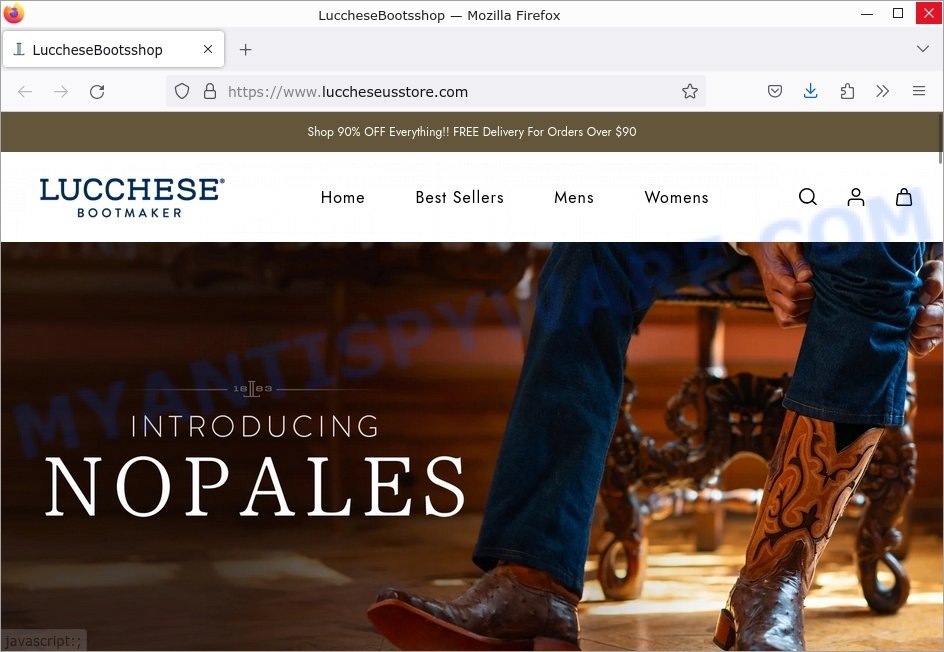This screenshot has height=652, width=944.
Task: Open the extensions puzzle icon
Action: 847,92
